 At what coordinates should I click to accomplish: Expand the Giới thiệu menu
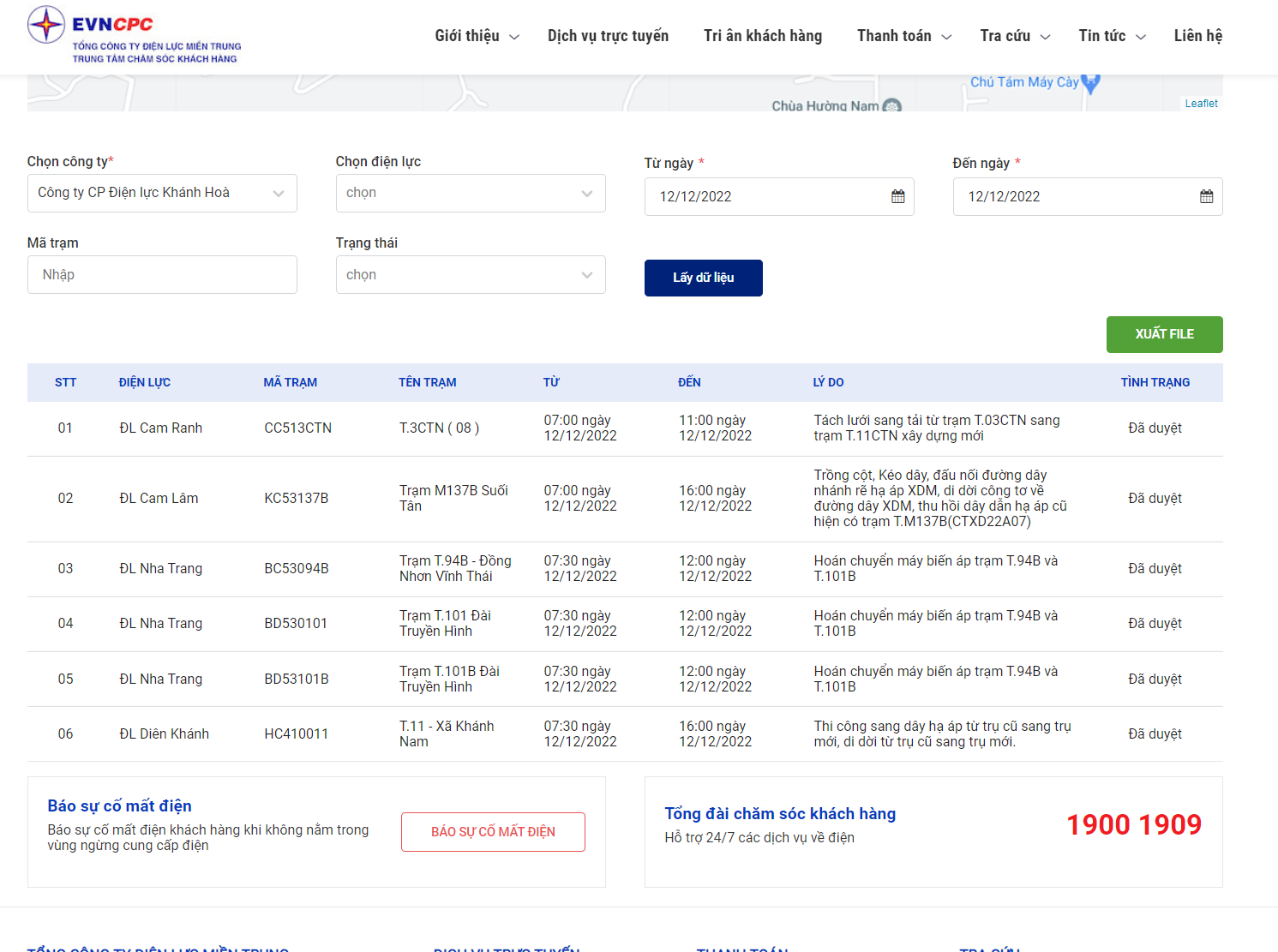click(477, 36)
